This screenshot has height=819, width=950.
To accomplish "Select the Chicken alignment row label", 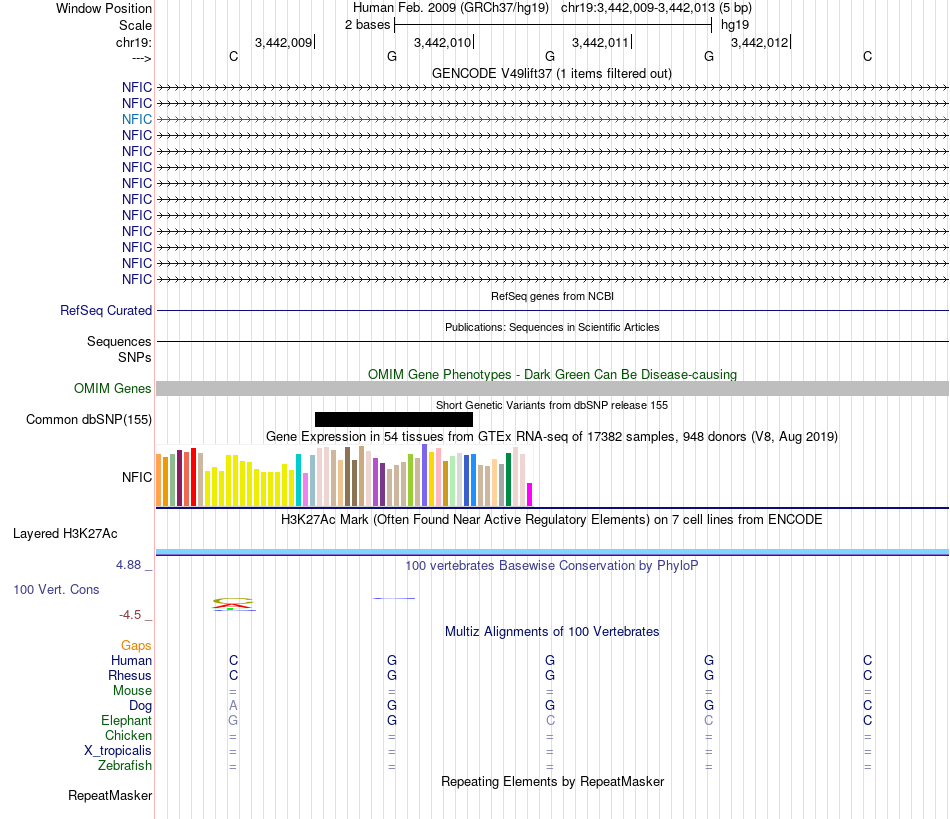I will click(128, 735).
